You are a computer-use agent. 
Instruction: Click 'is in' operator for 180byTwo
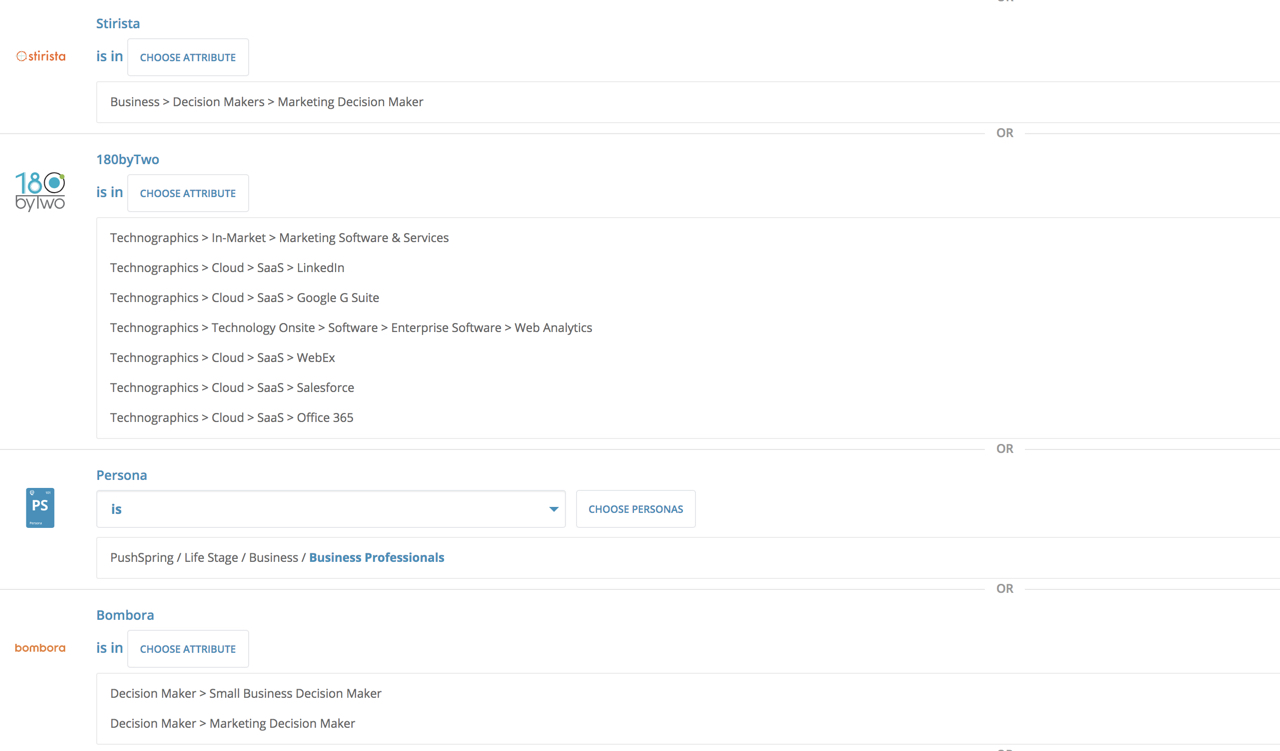(x=110, y=193)
